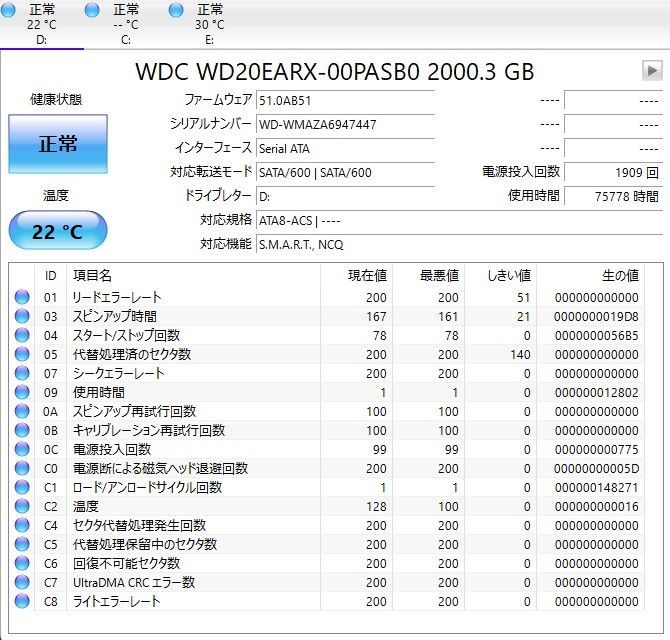The image size is (670, 640).
Task: Click status orb for ID 04 row
Action: pos(22,335)
